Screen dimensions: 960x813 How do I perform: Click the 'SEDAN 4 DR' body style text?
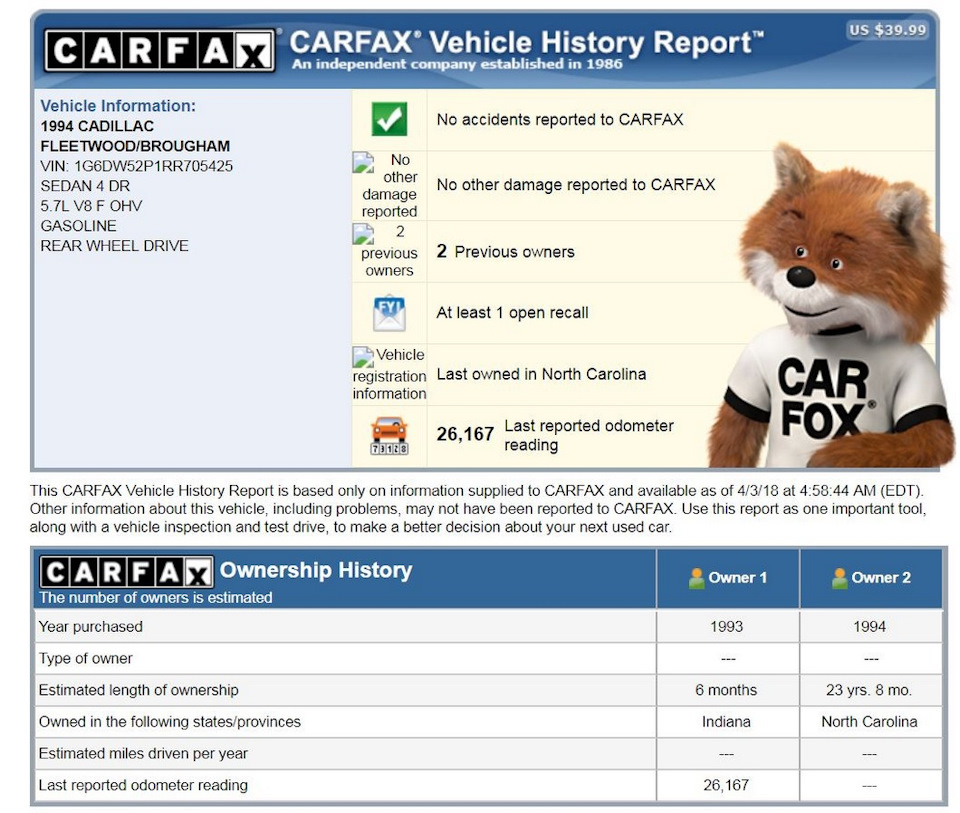coord(85,186)
